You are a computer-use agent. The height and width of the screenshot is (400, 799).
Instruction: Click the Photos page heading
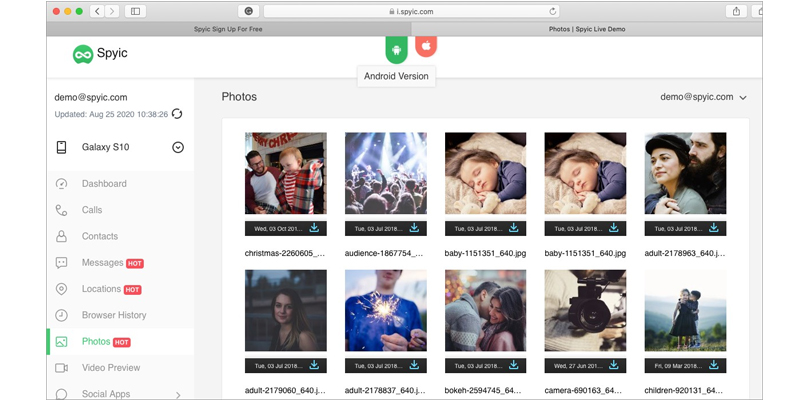pyautogui.click(x=239, y=97)
